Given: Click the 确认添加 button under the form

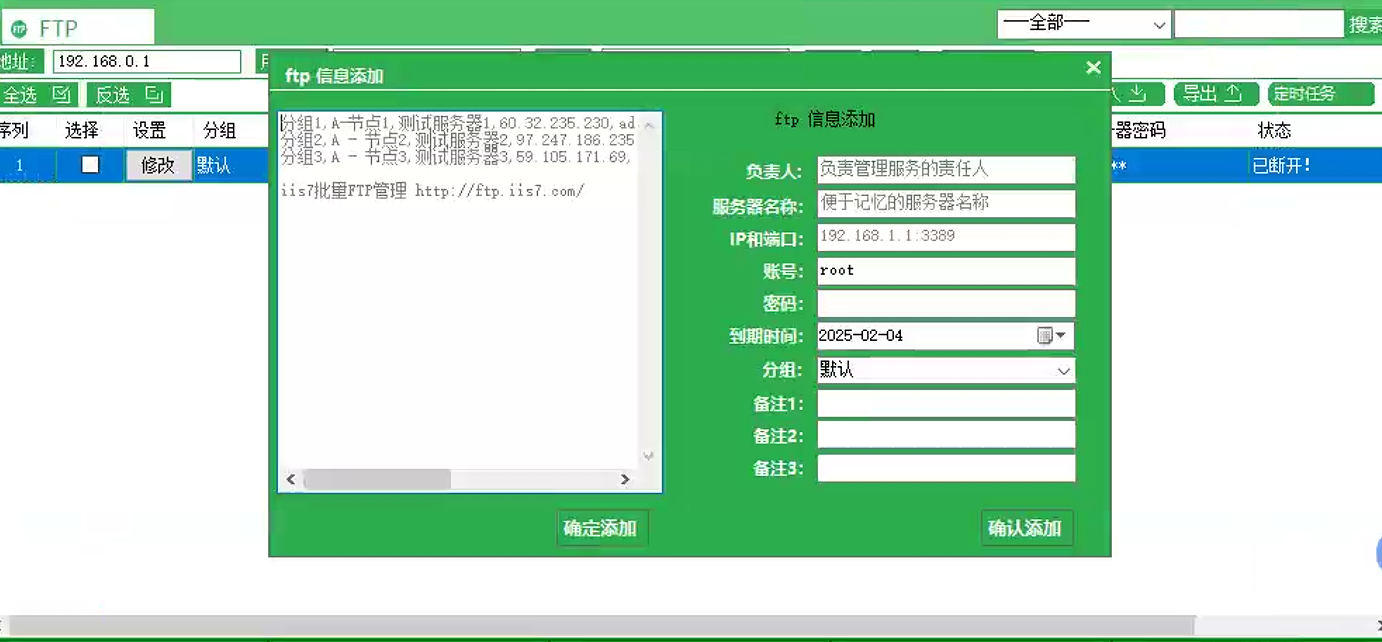Looking at the screenshot, I should (1026, 528).
